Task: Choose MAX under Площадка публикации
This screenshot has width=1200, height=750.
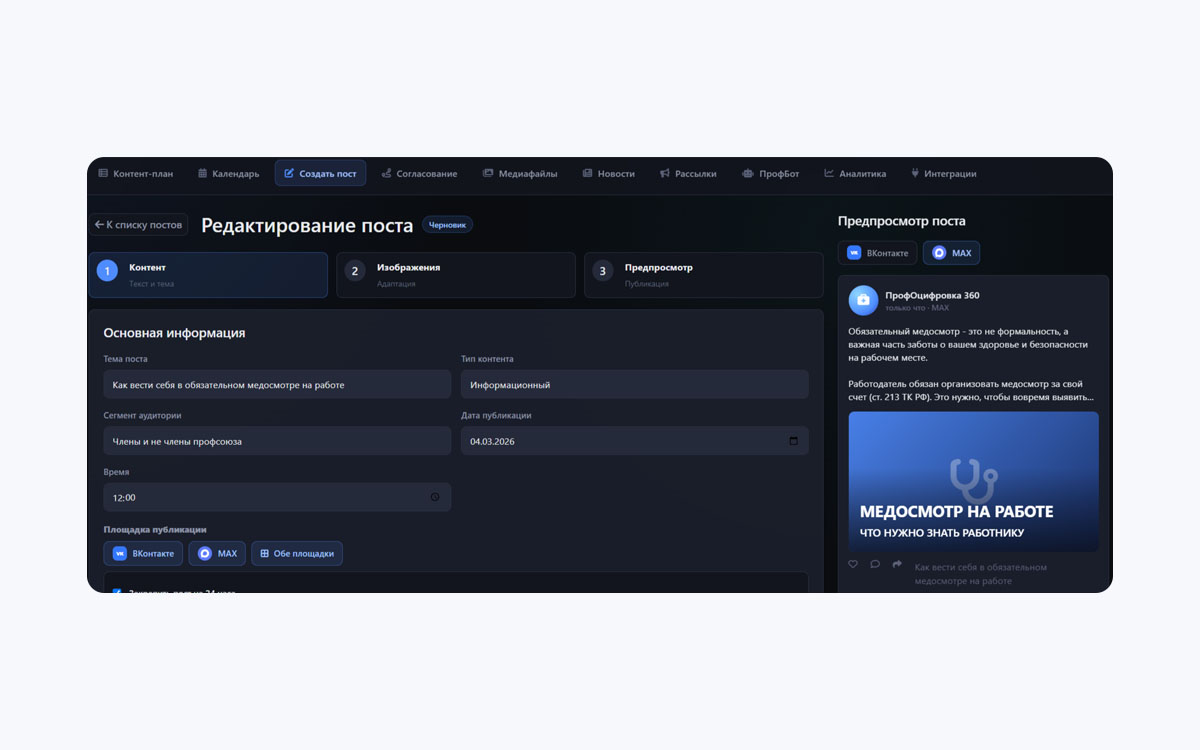Action: coord(217,553)
